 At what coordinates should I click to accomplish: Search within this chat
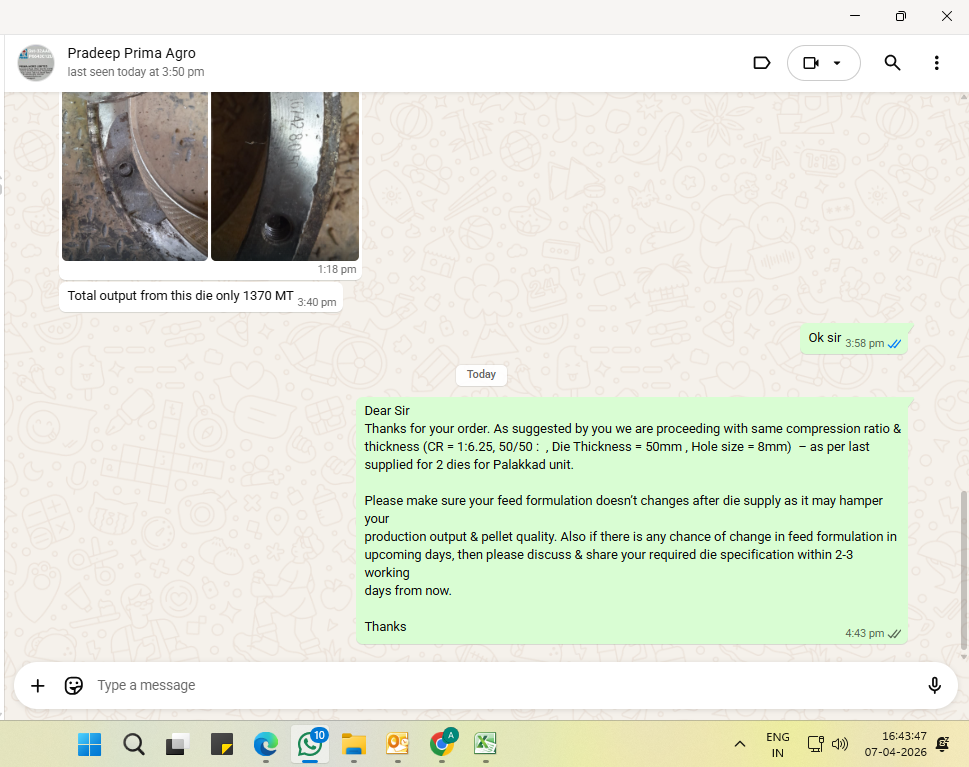pyautogui.click(x=892, y=63)
